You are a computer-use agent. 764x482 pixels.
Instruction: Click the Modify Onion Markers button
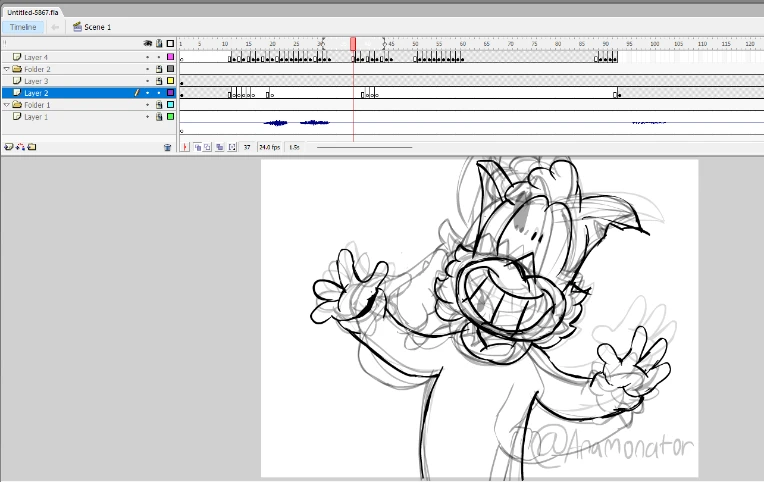point(232,147)
